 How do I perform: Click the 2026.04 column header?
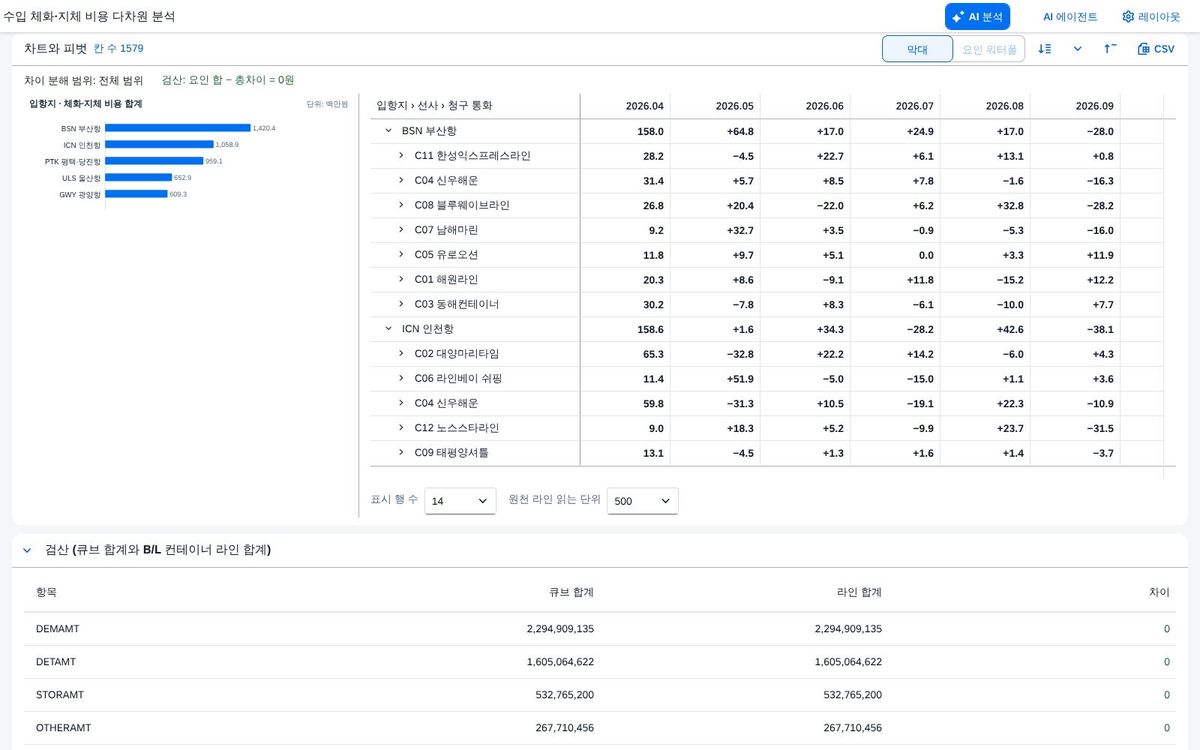click(x=645, y=106)
